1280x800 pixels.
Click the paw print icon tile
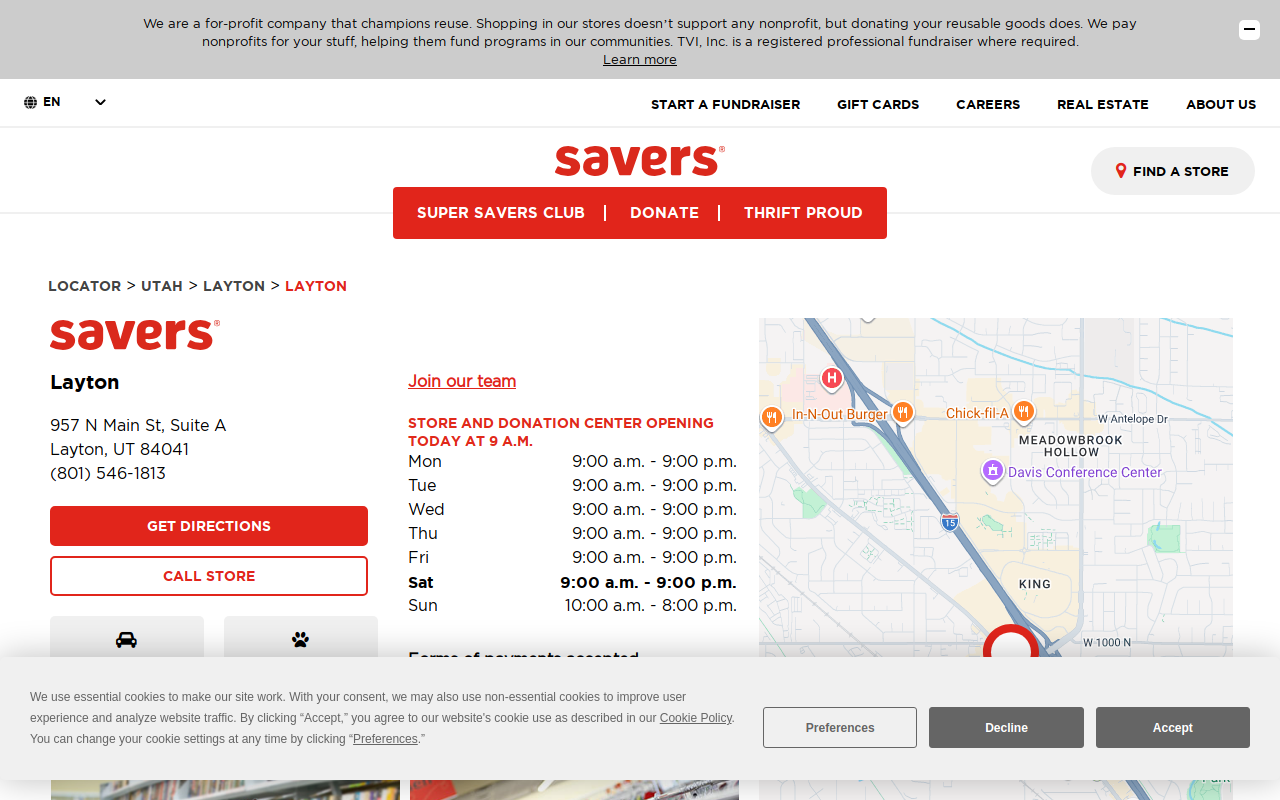tap(301, 638)
